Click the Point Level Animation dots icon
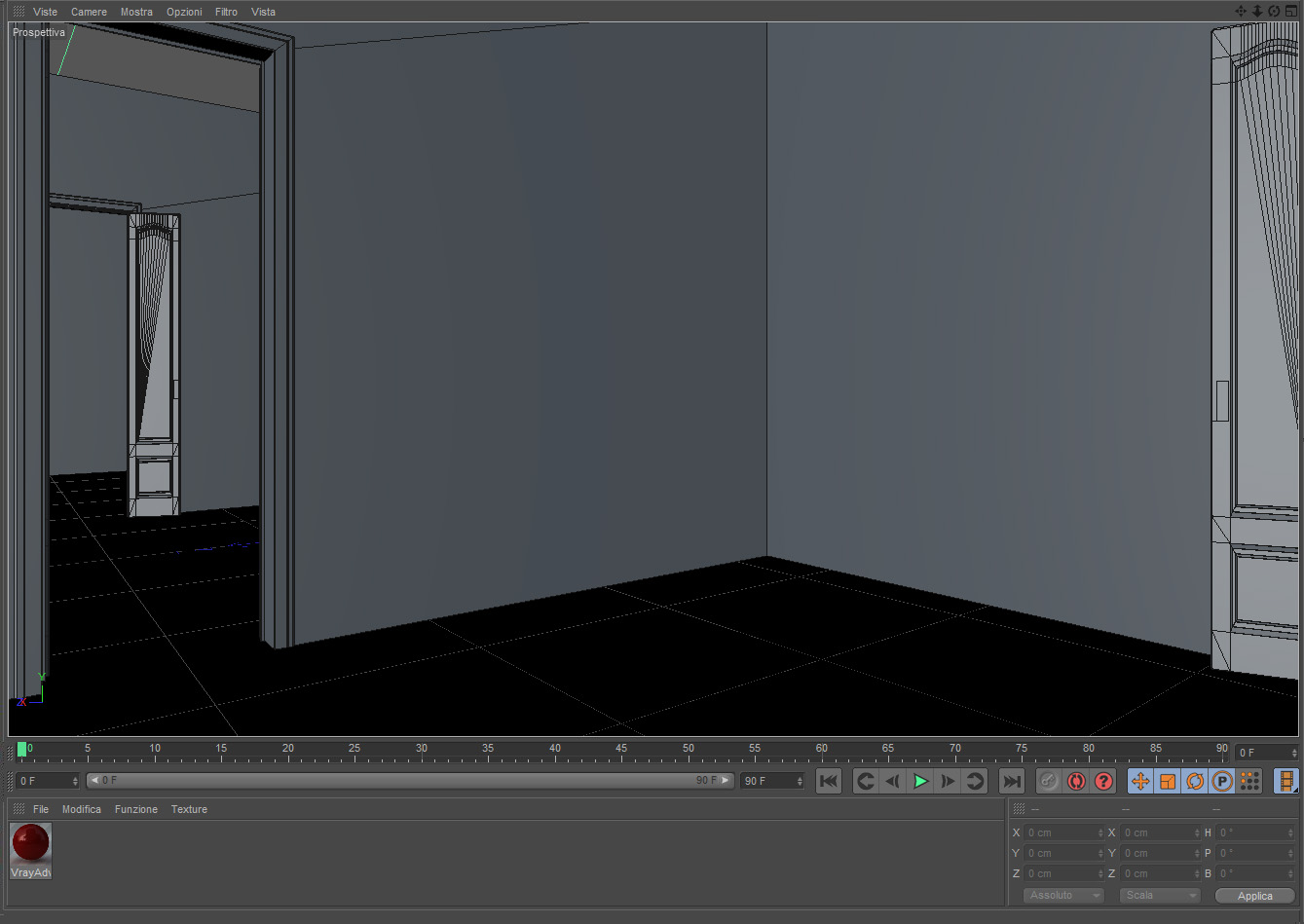 1249,781
